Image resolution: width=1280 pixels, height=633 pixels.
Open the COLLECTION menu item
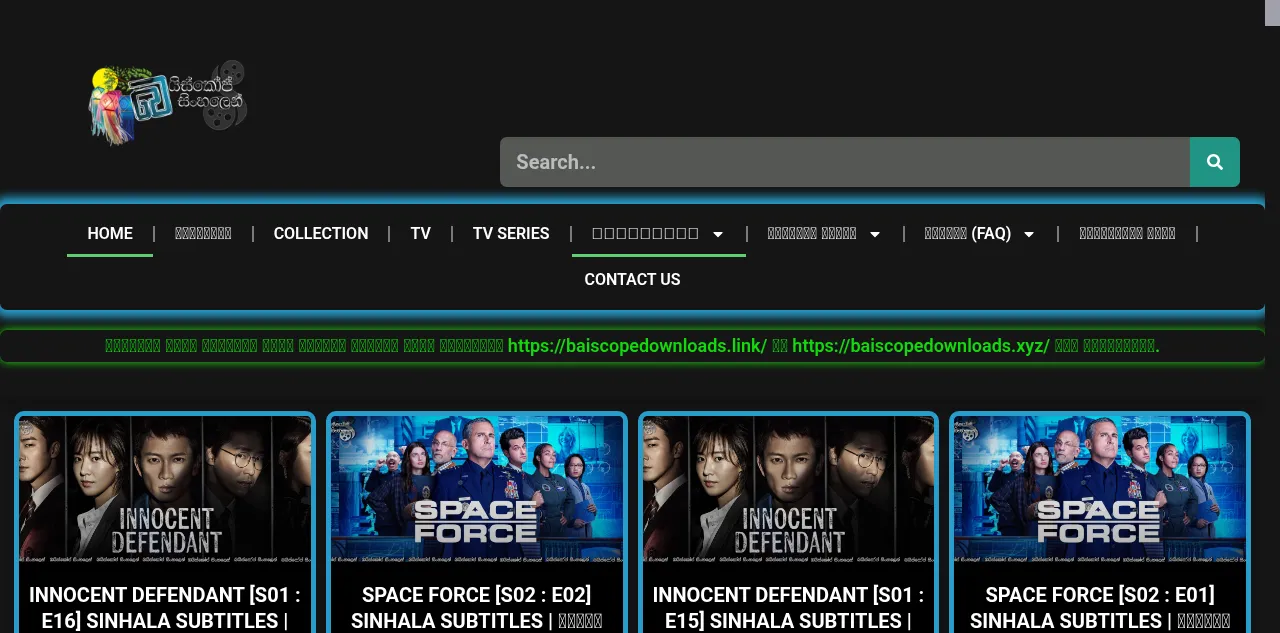pyautogui.click(x=321, y=233)
